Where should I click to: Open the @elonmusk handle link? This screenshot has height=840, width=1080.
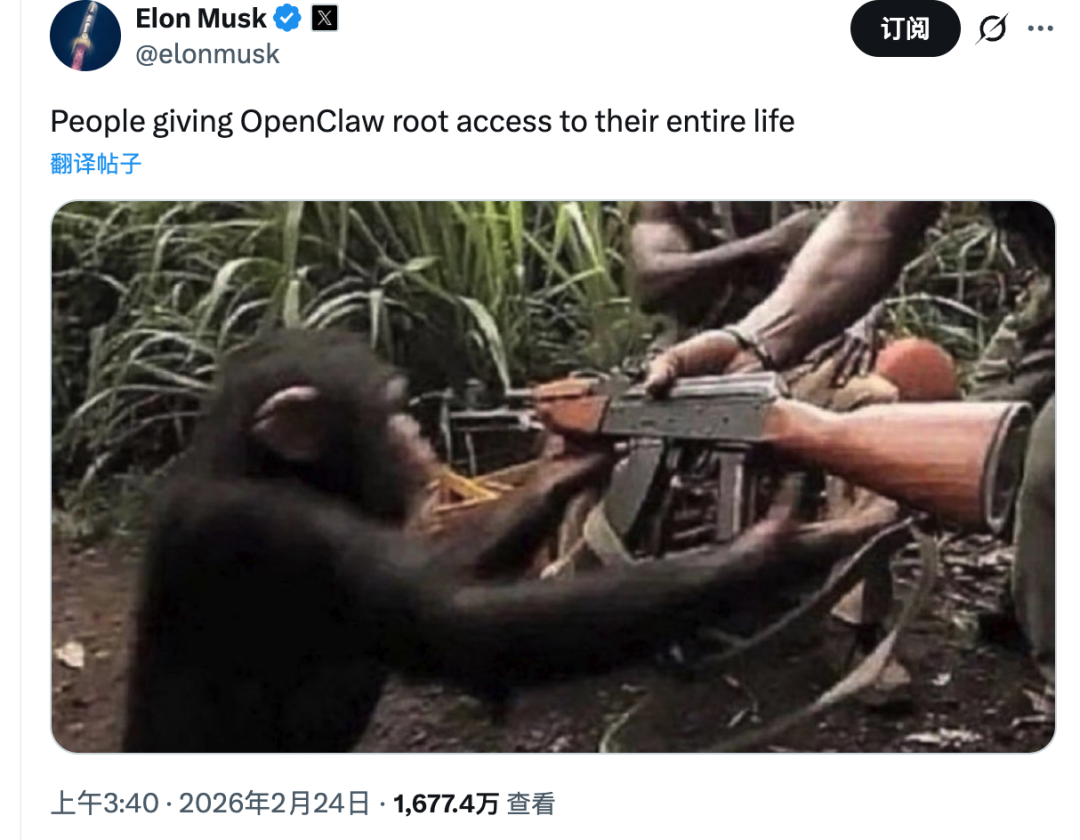207,54
